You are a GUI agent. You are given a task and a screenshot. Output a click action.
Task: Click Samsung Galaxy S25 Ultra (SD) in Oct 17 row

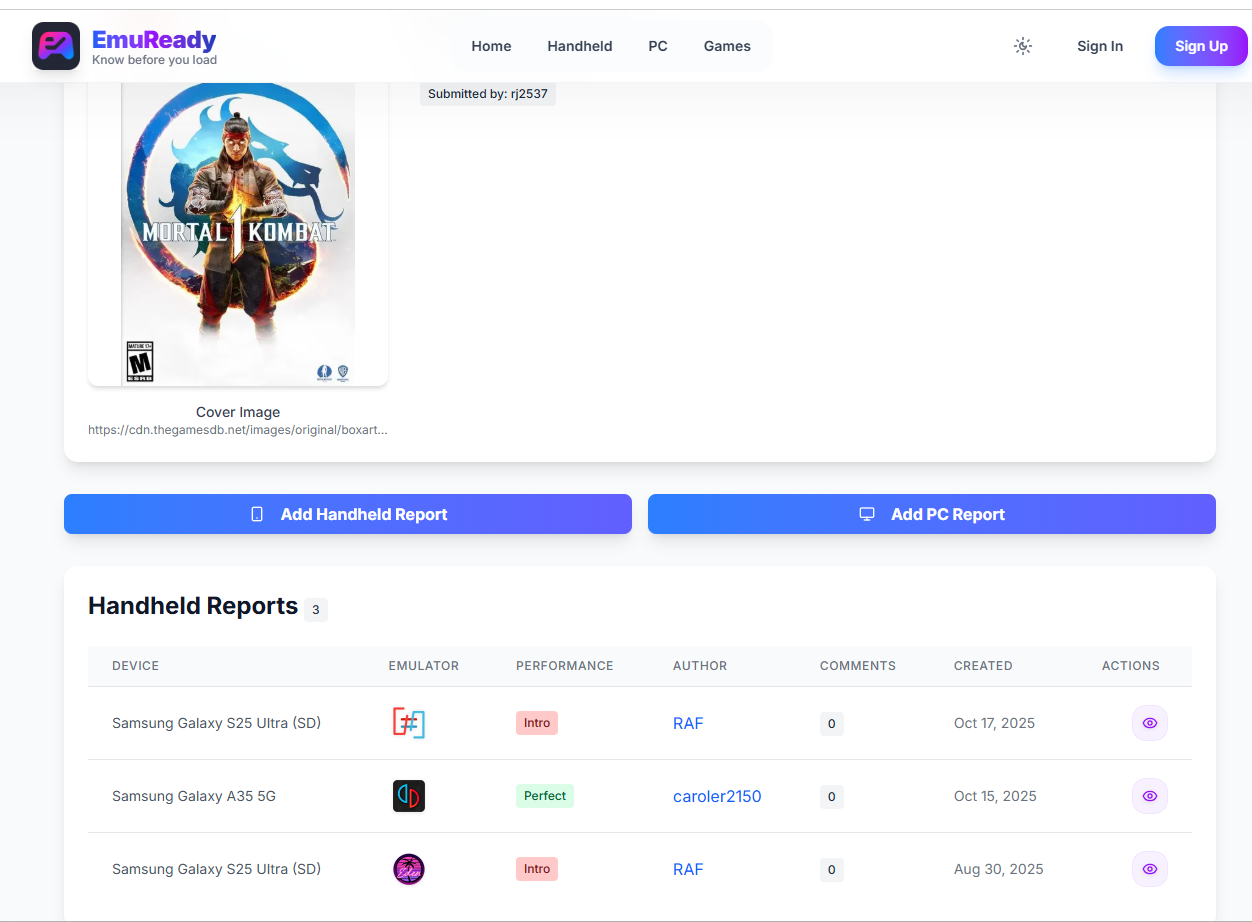tap(216, 723)
